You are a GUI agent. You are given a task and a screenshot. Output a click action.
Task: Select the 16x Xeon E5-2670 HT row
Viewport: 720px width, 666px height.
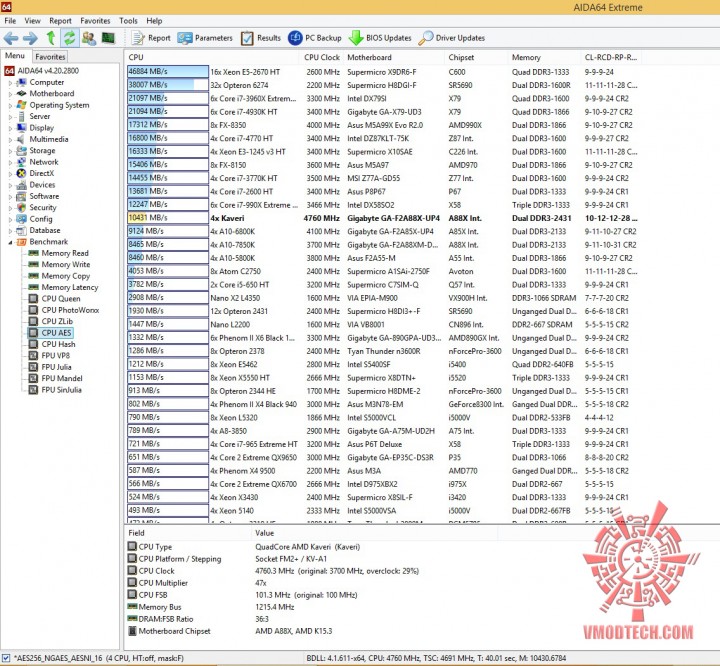383,72
